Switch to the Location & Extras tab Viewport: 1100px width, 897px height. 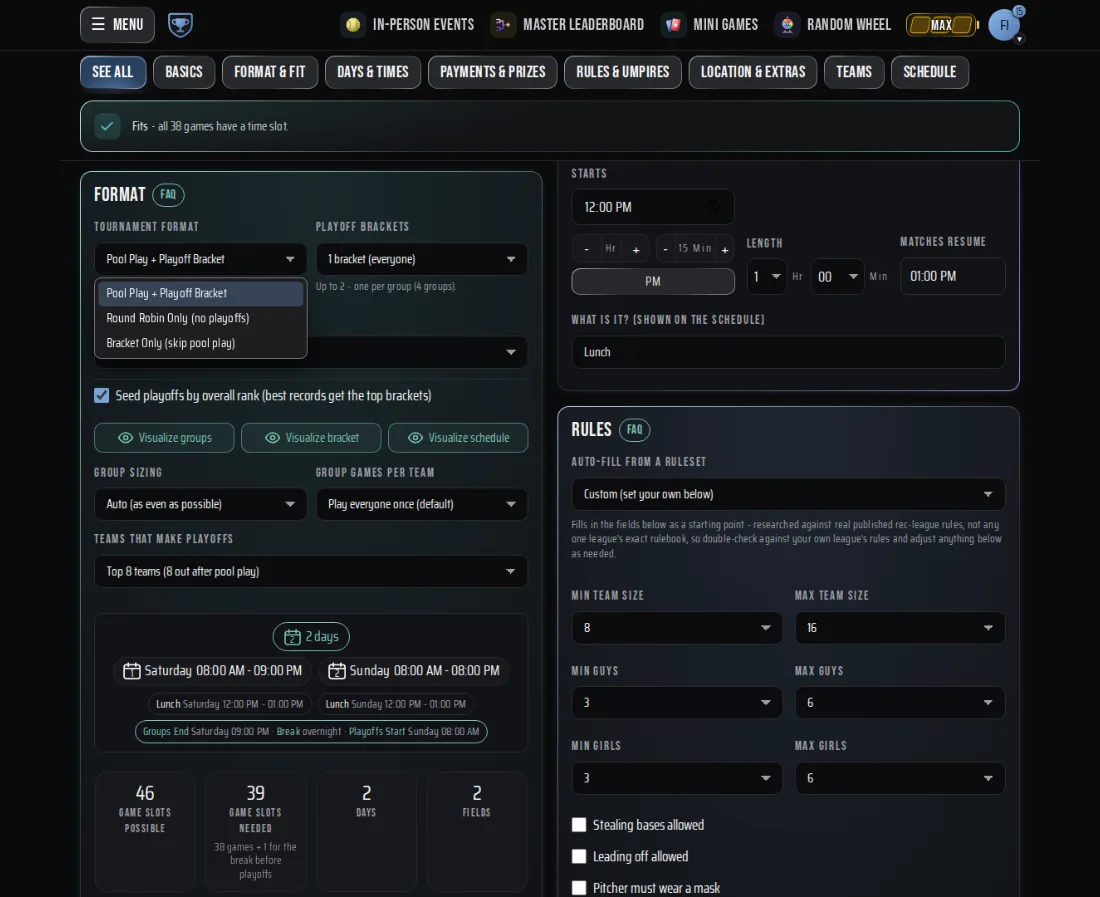click(753, 72)
